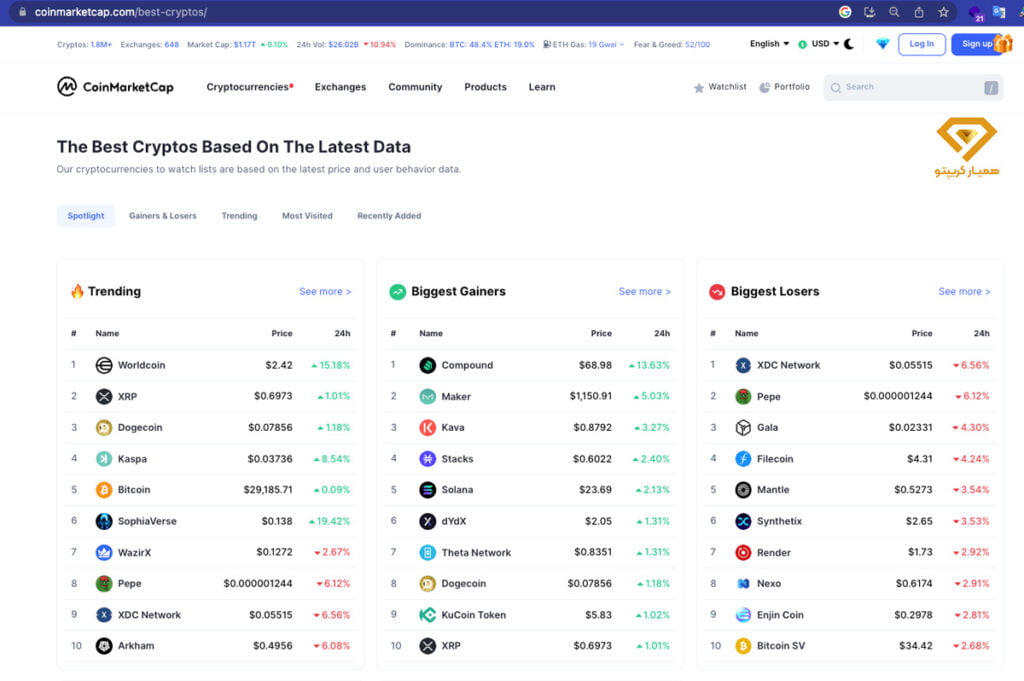1024x681 pixels.
Task: Click the Theta Network coin icon
Action: [x=427, y=552]
